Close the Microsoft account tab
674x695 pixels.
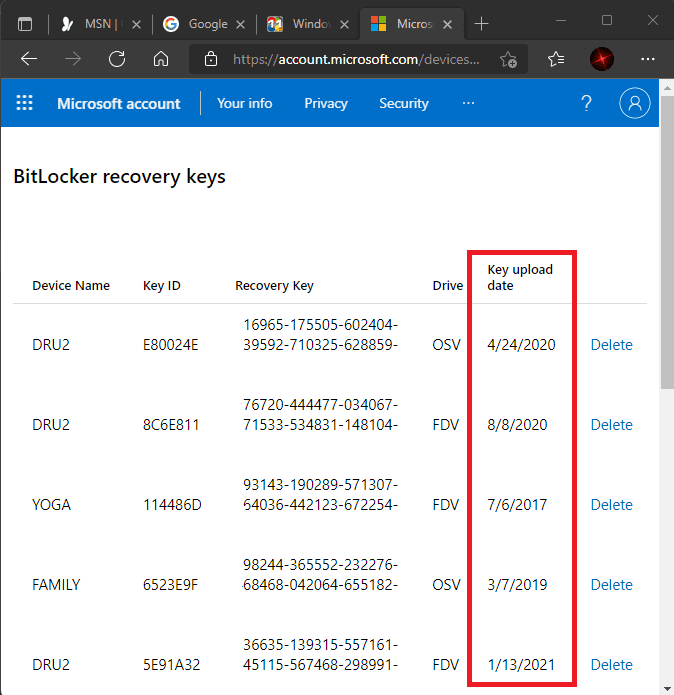[448, 24]
